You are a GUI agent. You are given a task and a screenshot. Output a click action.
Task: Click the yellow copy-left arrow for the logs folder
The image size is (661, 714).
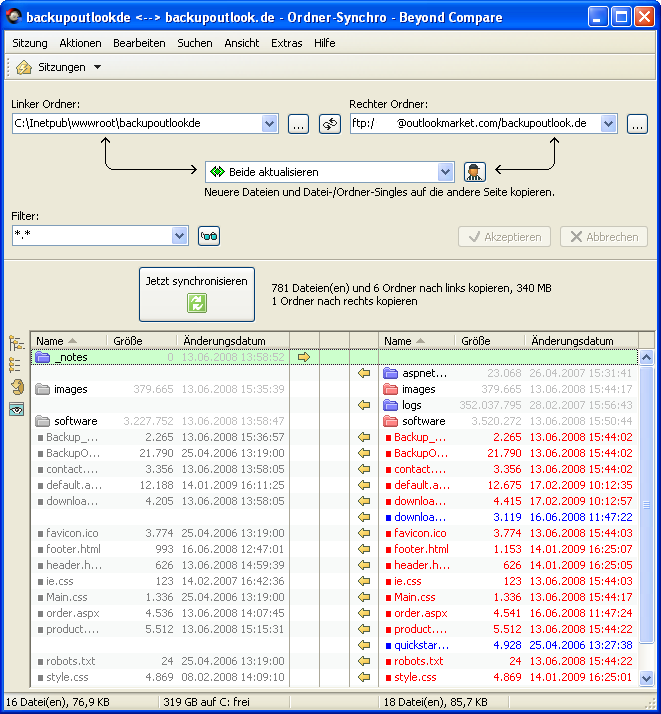(364, 405)
